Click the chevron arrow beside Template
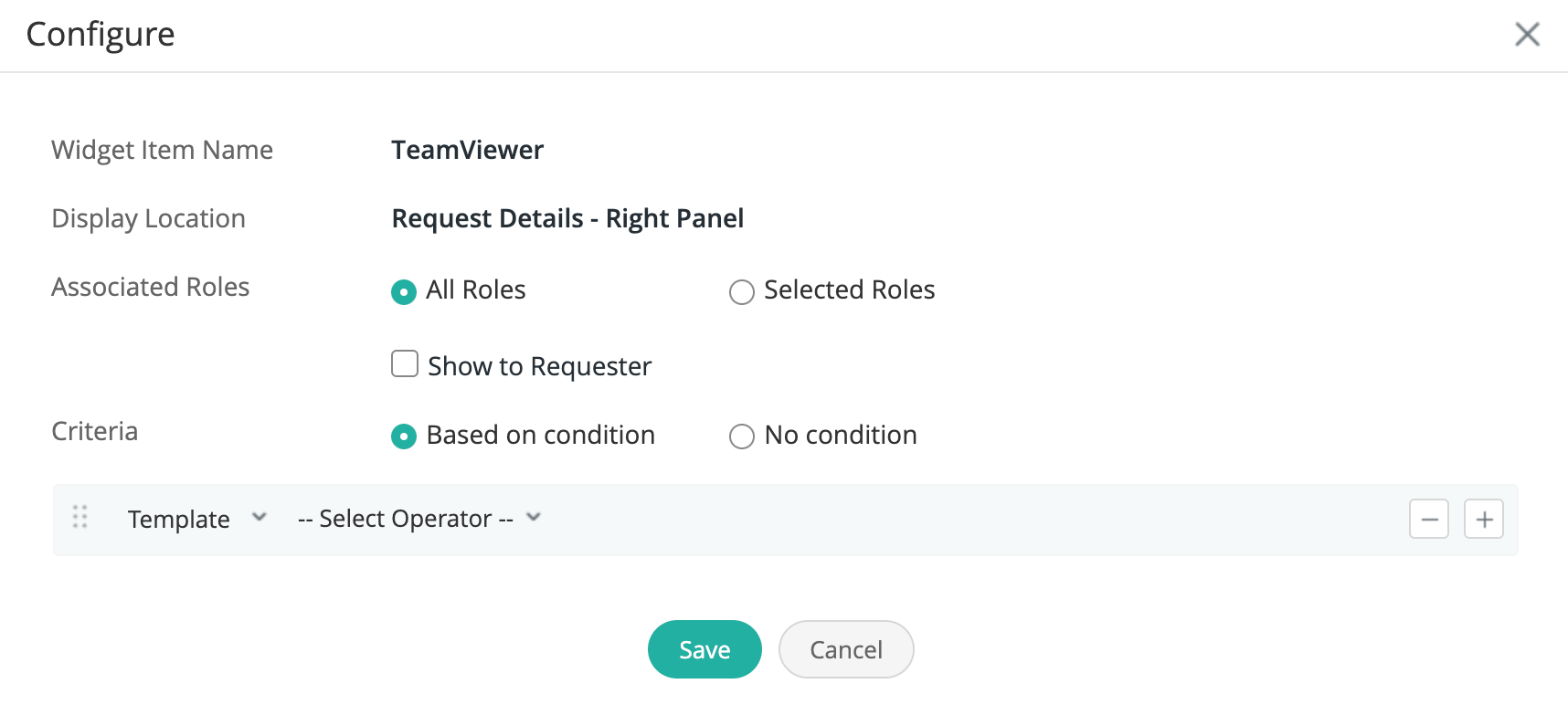 260,518
